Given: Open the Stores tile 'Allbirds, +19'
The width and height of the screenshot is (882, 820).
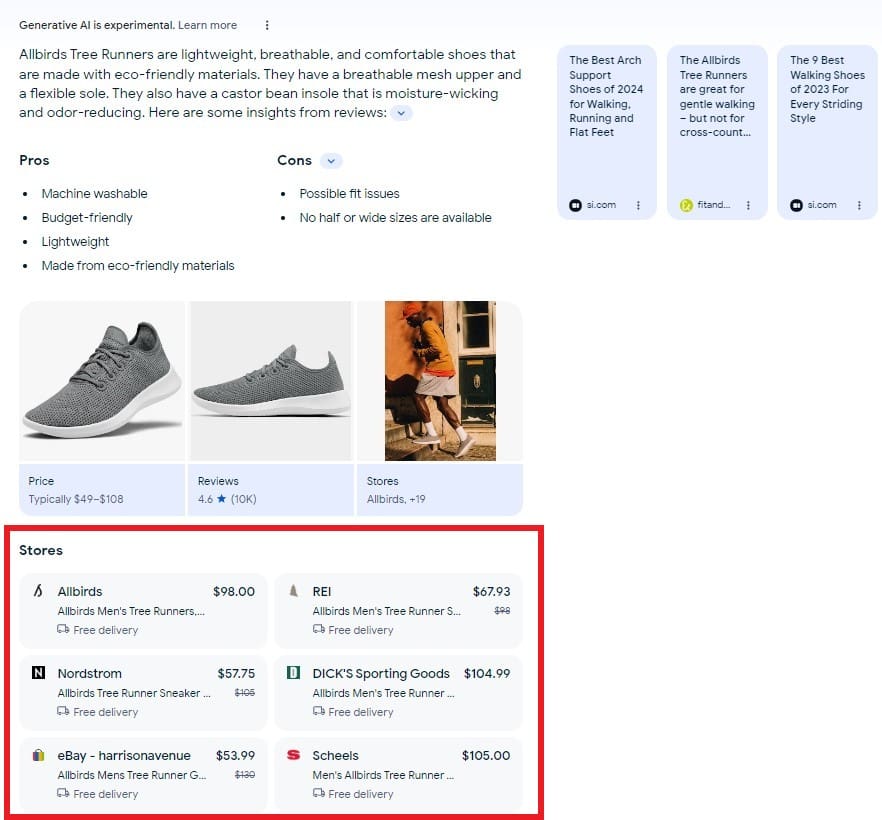Looking at the screenshot, I should click(440, 490).
